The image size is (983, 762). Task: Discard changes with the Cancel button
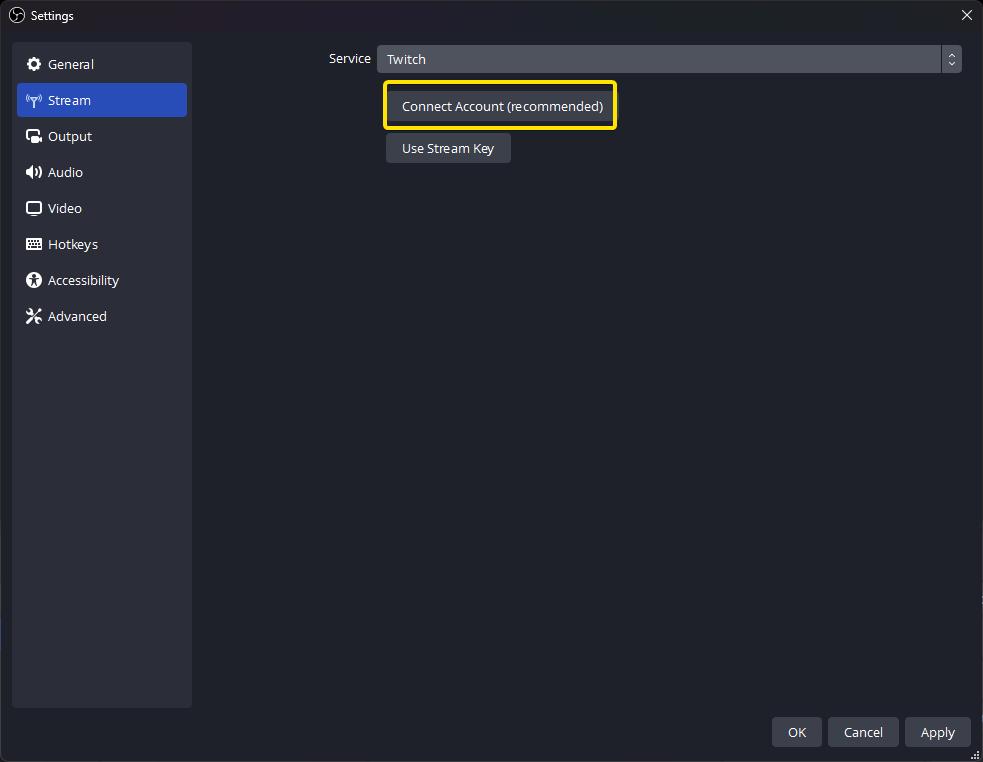(x=862, y=732)
